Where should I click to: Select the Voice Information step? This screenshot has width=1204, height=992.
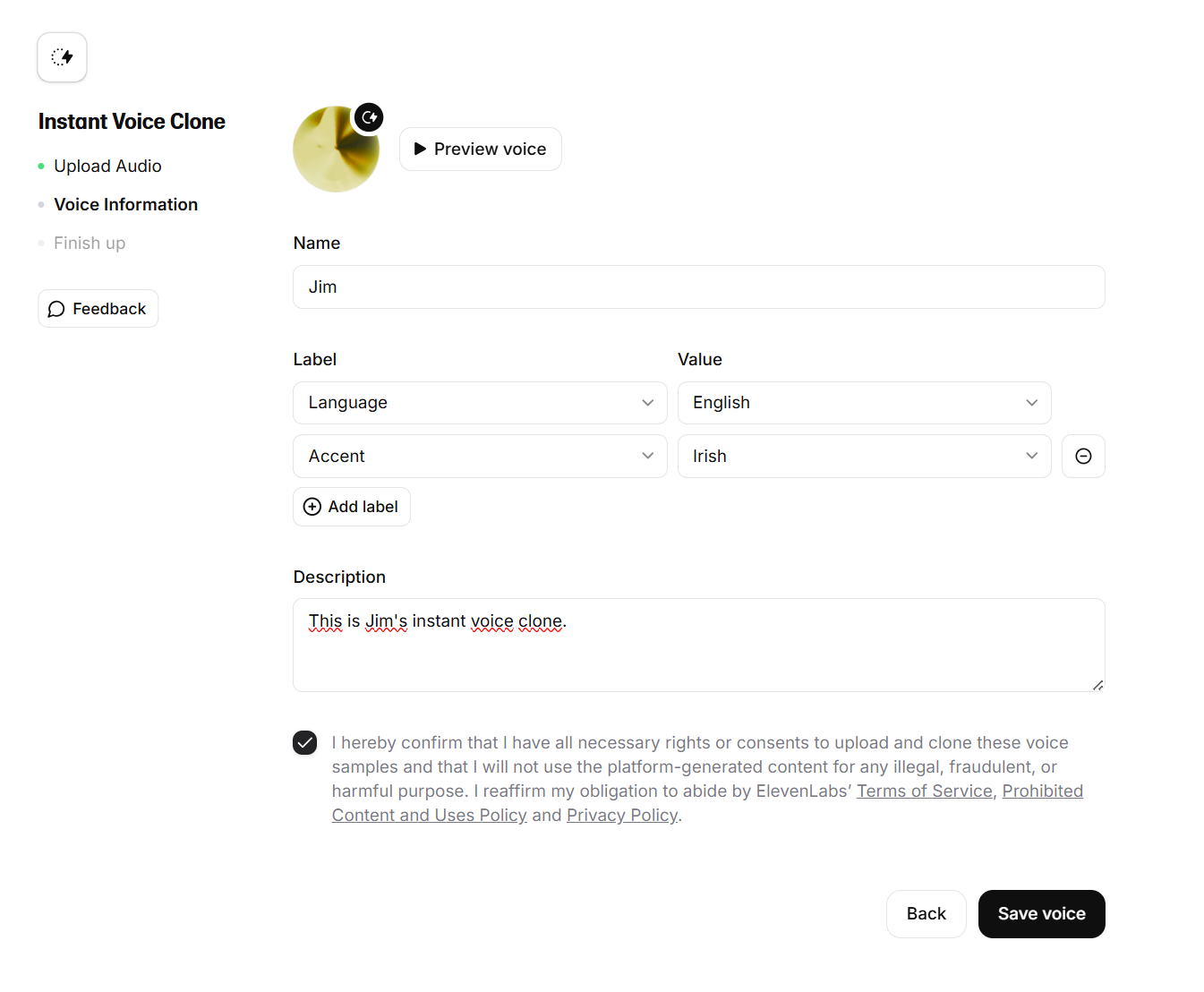(x=125, y=205)
